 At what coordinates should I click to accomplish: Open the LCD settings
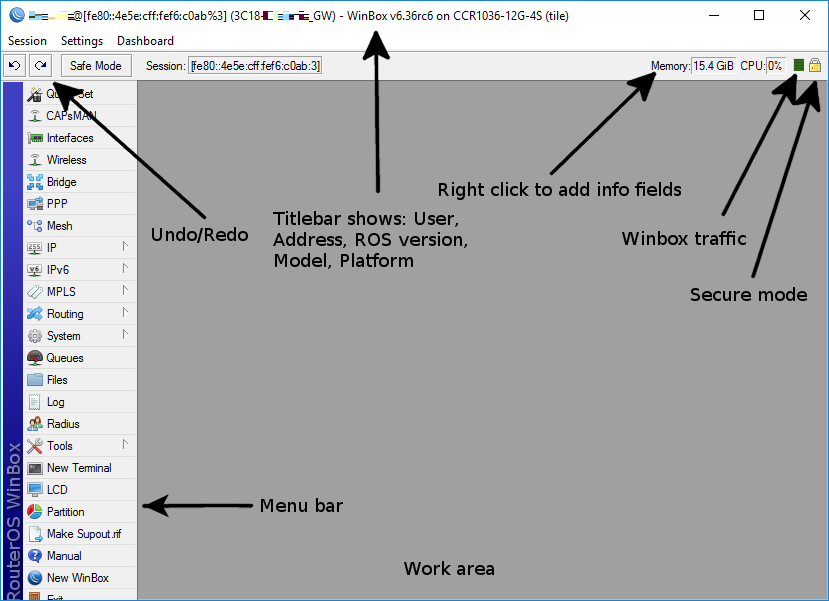tap(80, 489)
